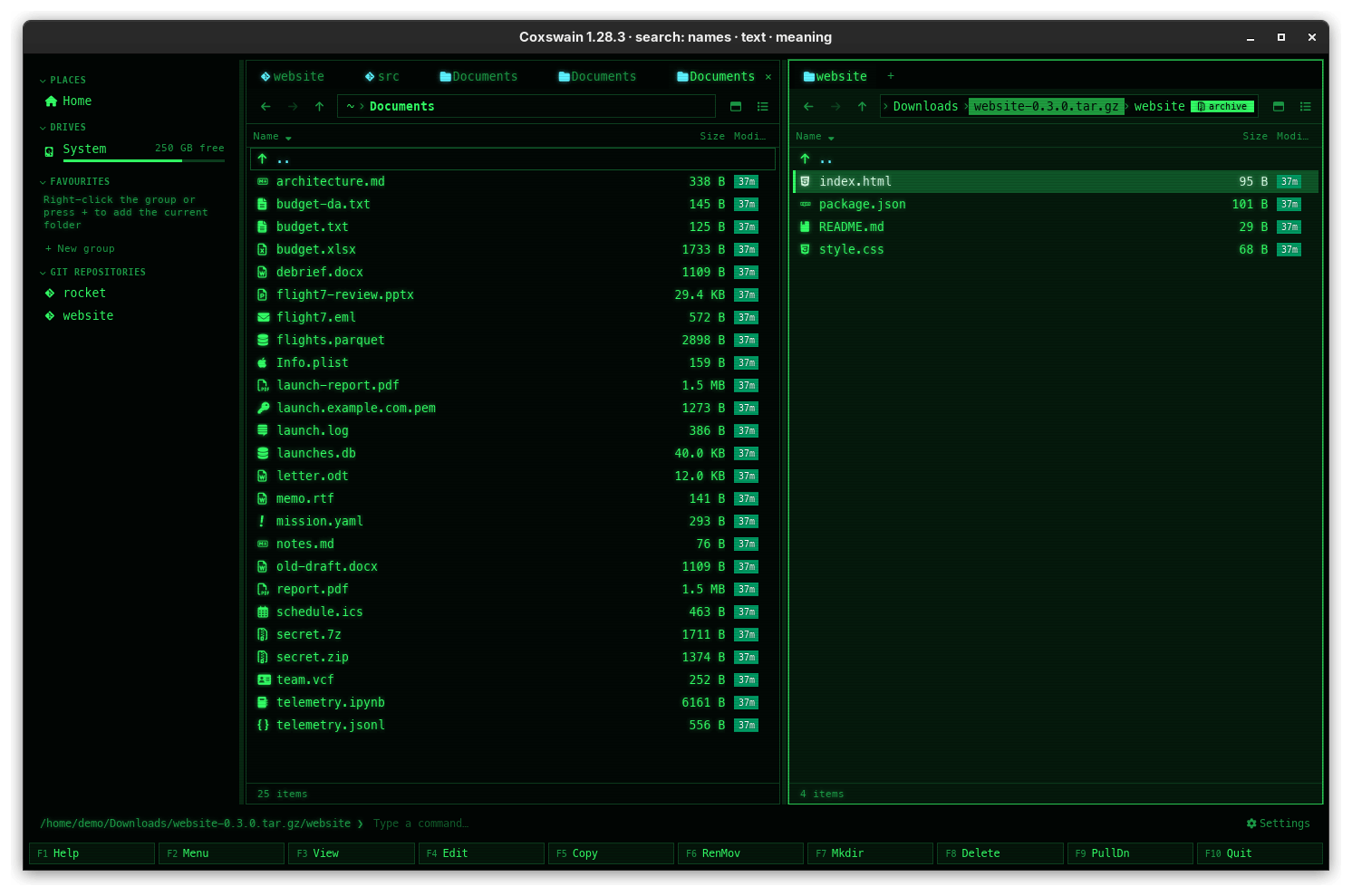Go up a folder in right pane
Viewport: 1352px width, 896px height.
pos(862,107)
